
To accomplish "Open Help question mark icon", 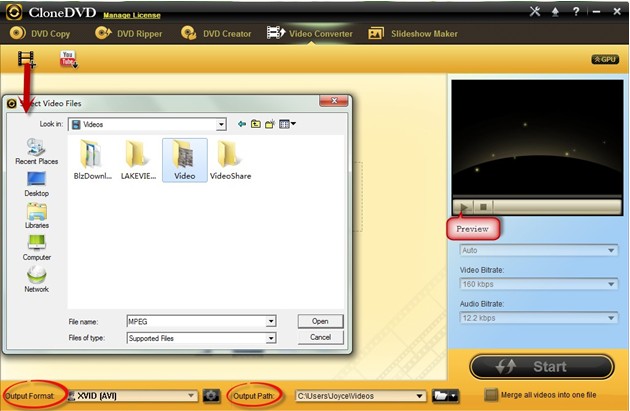I will 576,12.
